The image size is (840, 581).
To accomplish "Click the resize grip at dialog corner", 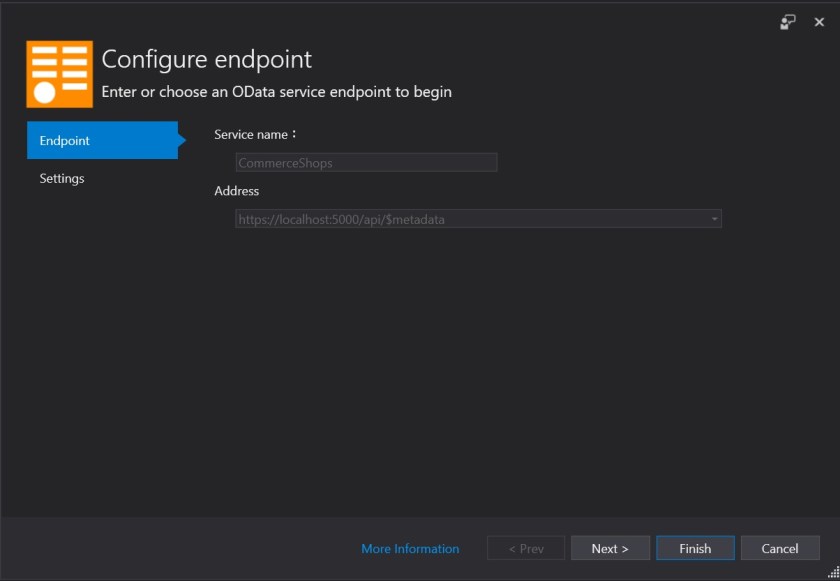I will (832, 573).
